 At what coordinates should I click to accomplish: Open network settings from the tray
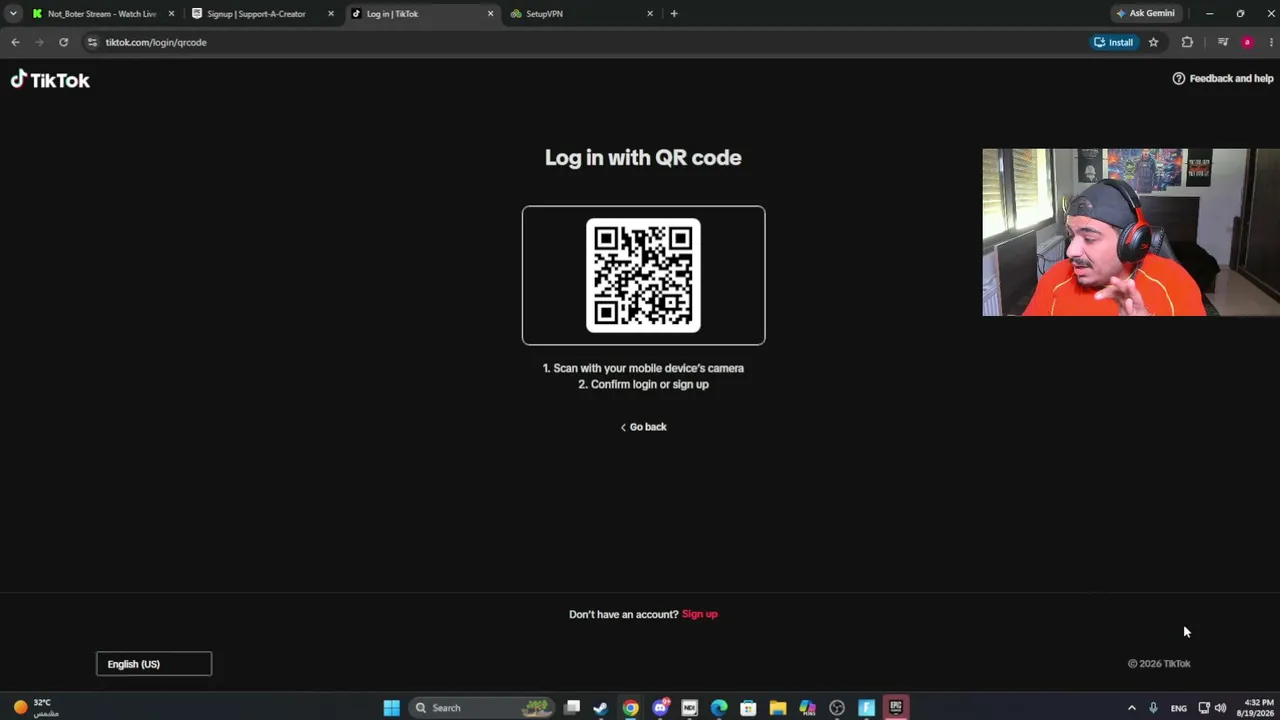[1204, 708]
